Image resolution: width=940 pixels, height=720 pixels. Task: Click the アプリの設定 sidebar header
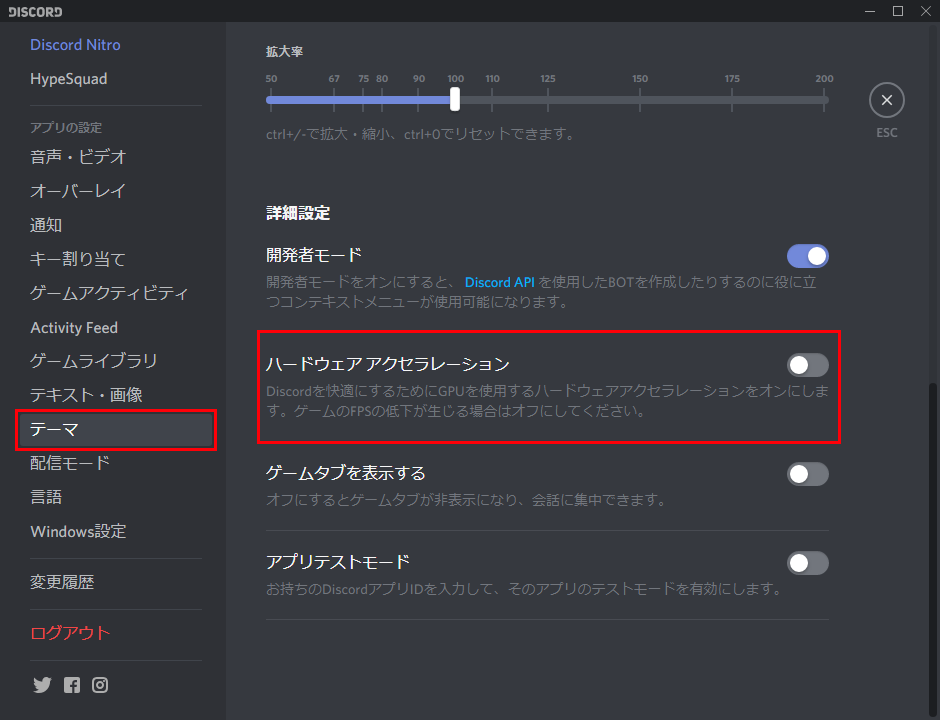[66, 128]
